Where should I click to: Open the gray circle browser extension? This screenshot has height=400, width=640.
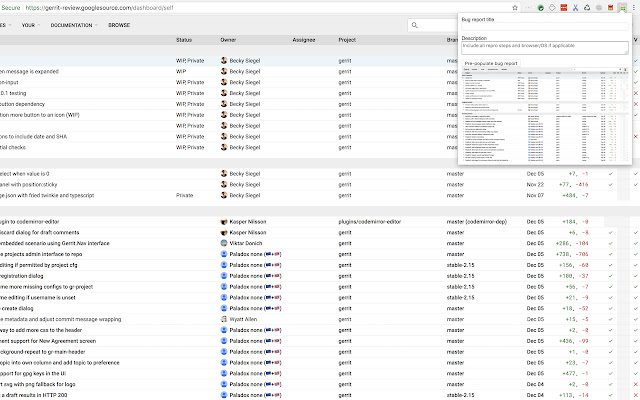tap(599, 7)
